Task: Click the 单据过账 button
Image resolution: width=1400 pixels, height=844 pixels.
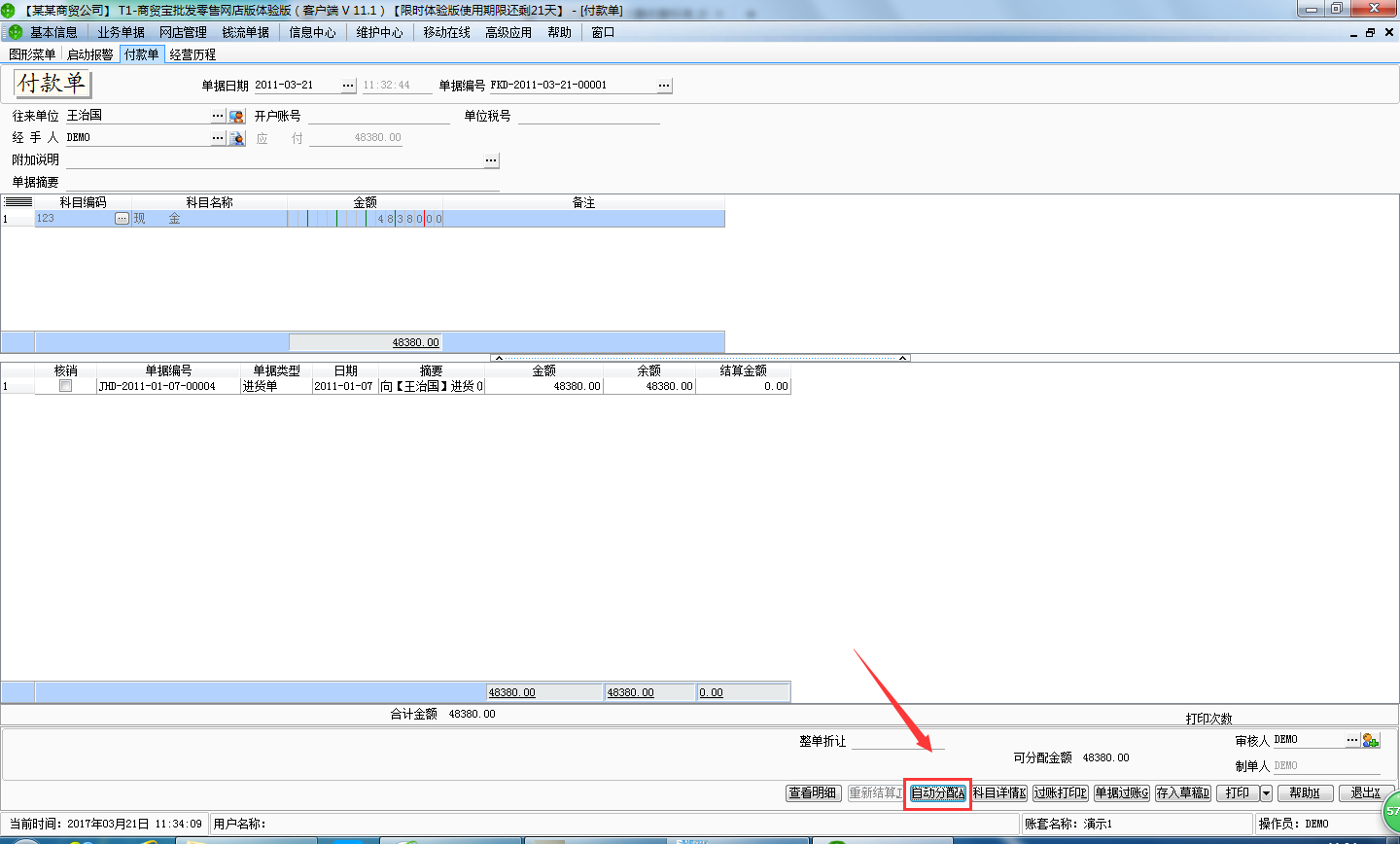Action: point(1122,793)
